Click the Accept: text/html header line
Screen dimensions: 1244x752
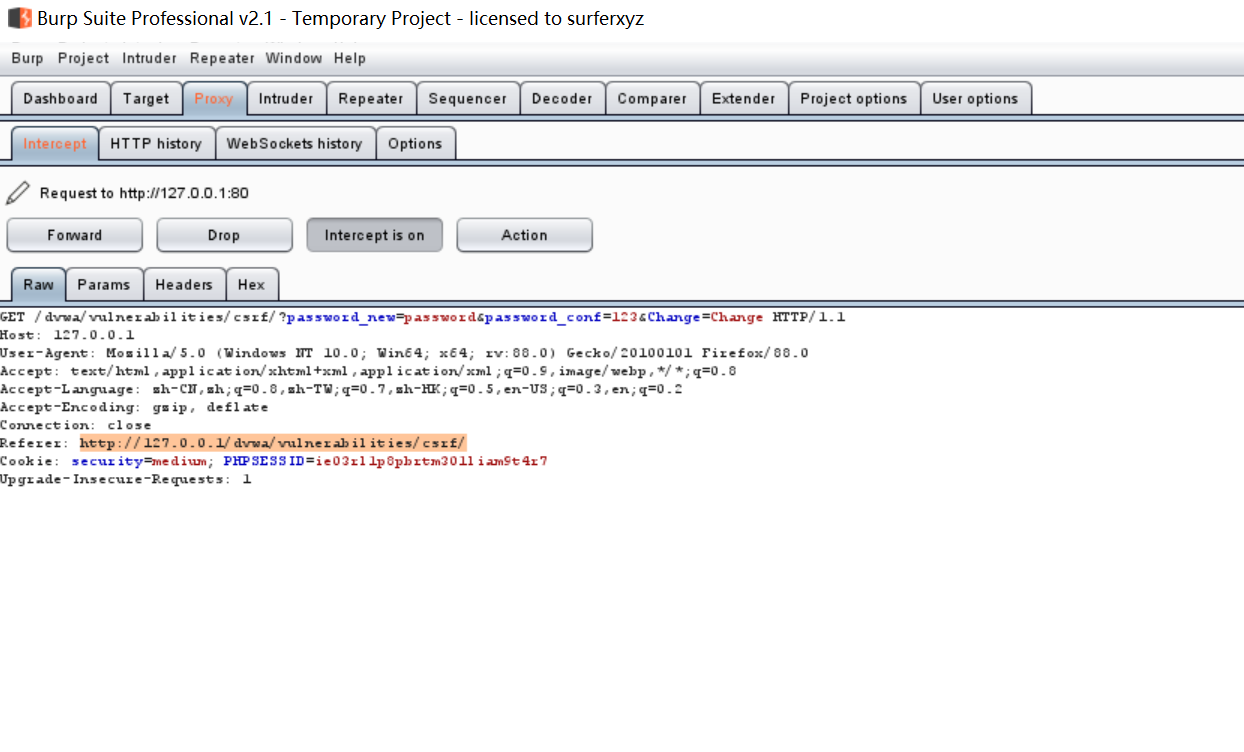(368, 371)
